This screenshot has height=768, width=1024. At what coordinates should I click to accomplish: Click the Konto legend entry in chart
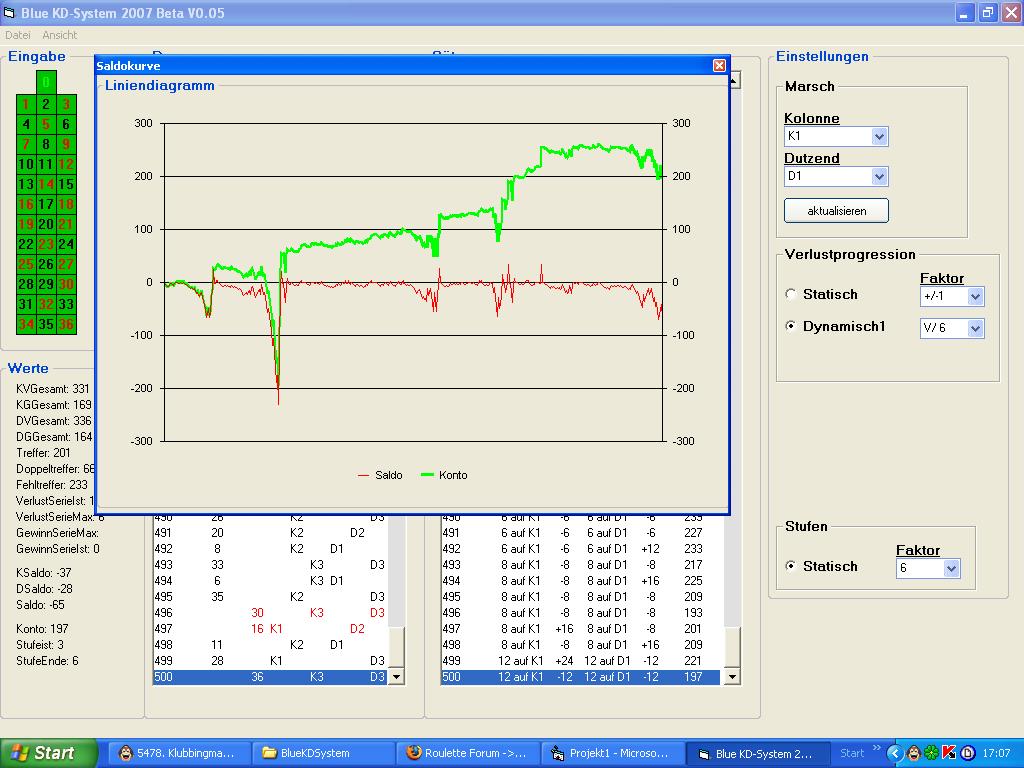445,475
